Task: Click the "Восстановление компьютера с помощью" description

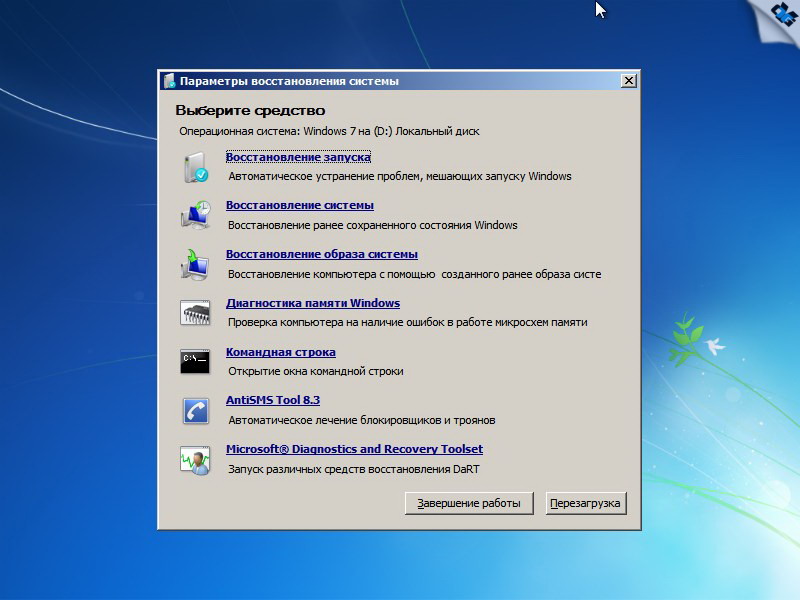Action: click(x=415, y=274)
